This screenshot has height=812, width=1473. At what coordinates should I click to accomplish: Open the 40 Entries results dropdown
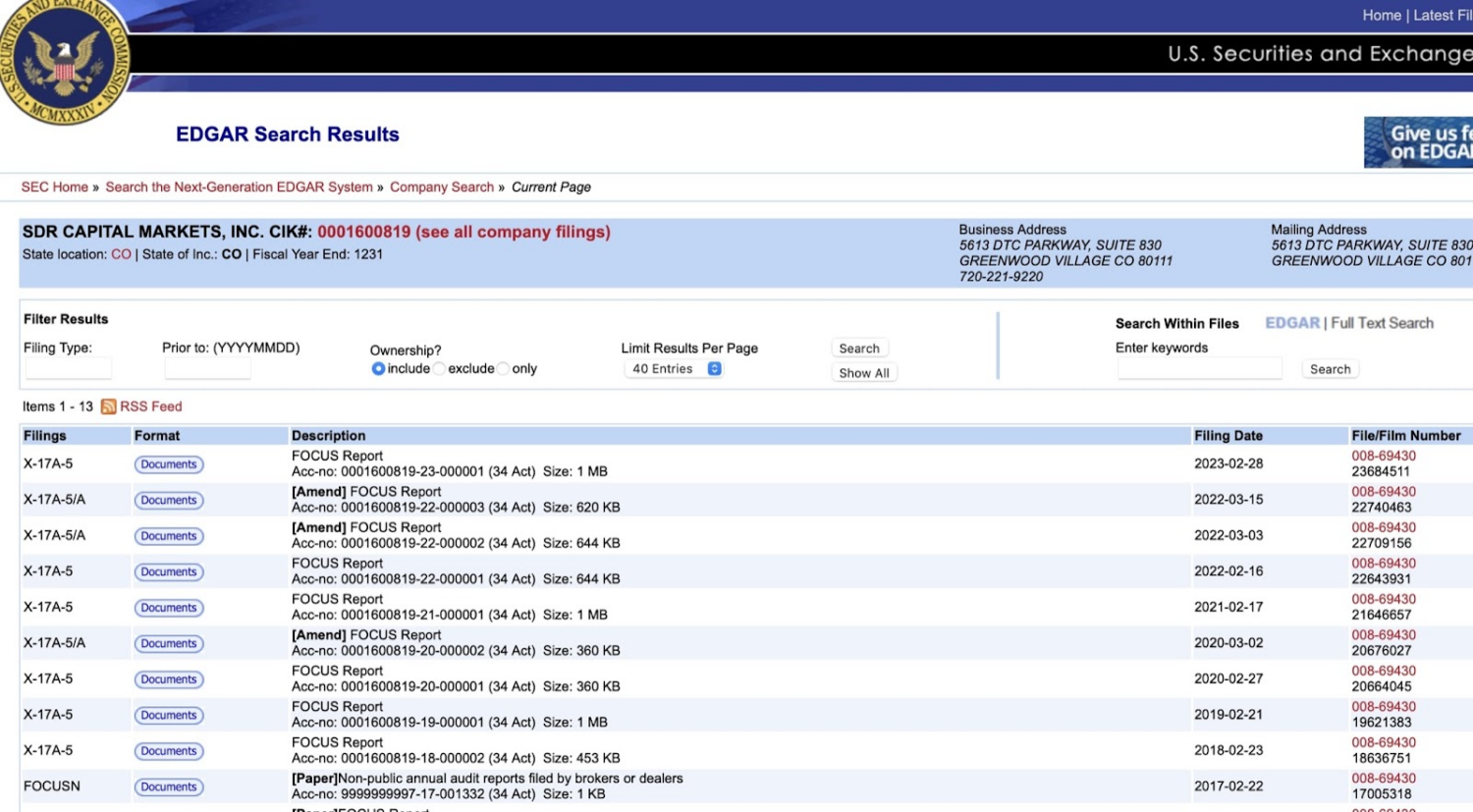point(674,369)
